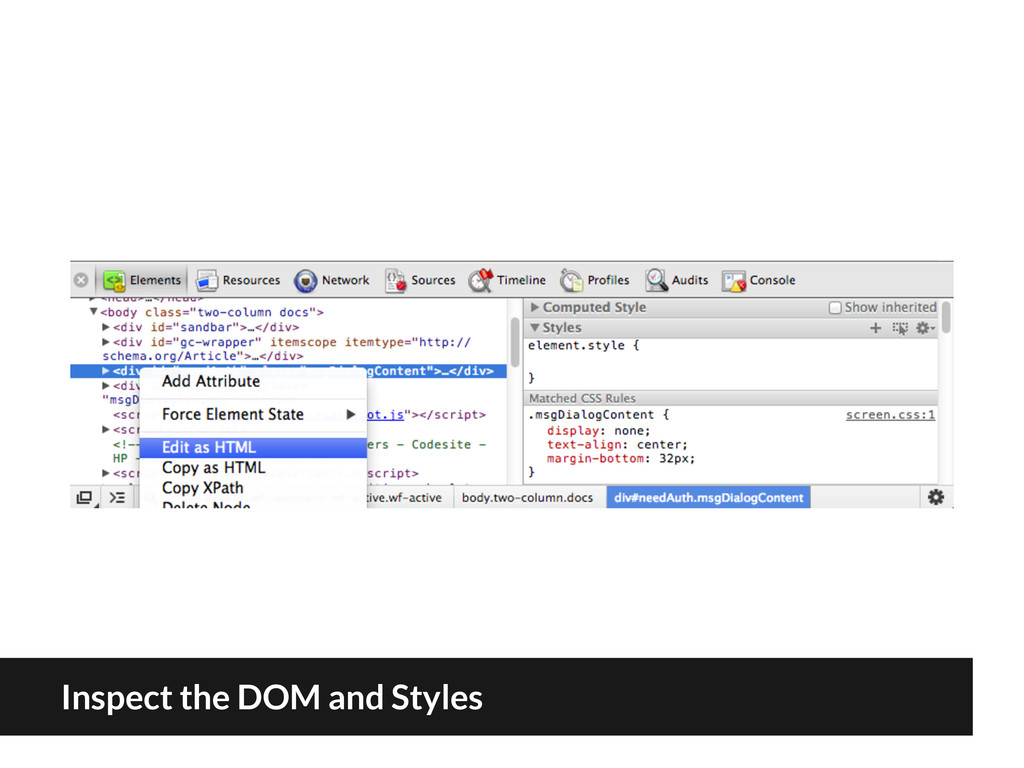
Task: Click the elements tree vertical scrollbar
Action: pyautogui.click(x=515, y=343)
